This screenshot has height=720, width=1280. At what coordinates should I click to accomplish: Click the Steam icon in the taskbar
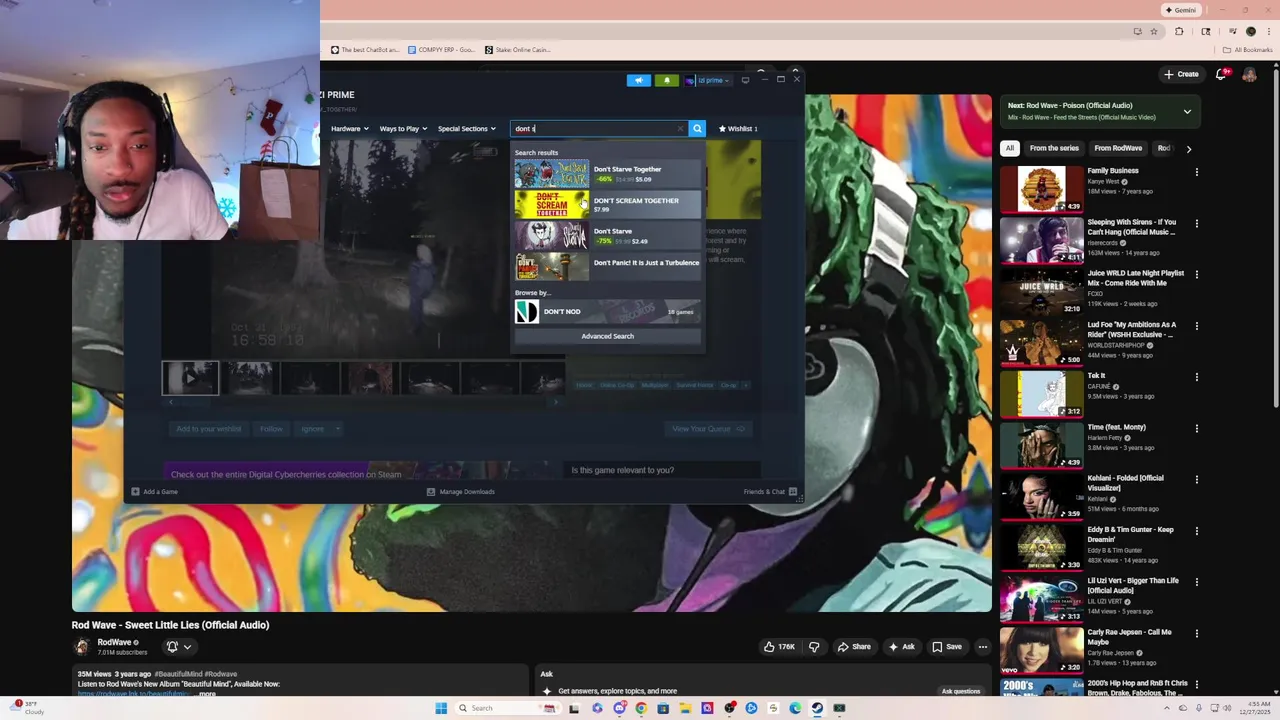817,708
